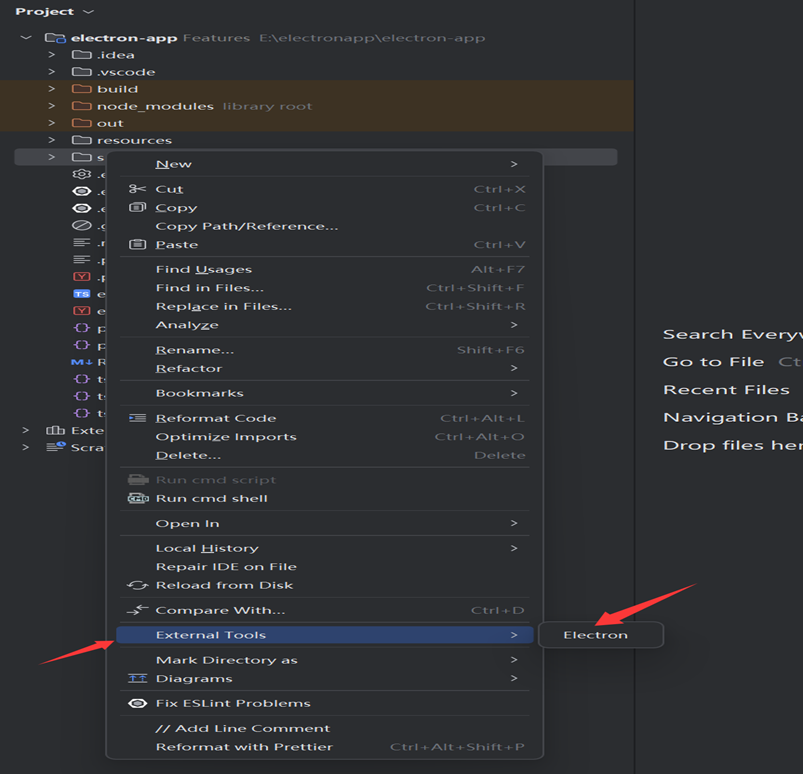This screenshot has height=774, width=803.
Task: Select the build folder
Action: pos(117,89)
